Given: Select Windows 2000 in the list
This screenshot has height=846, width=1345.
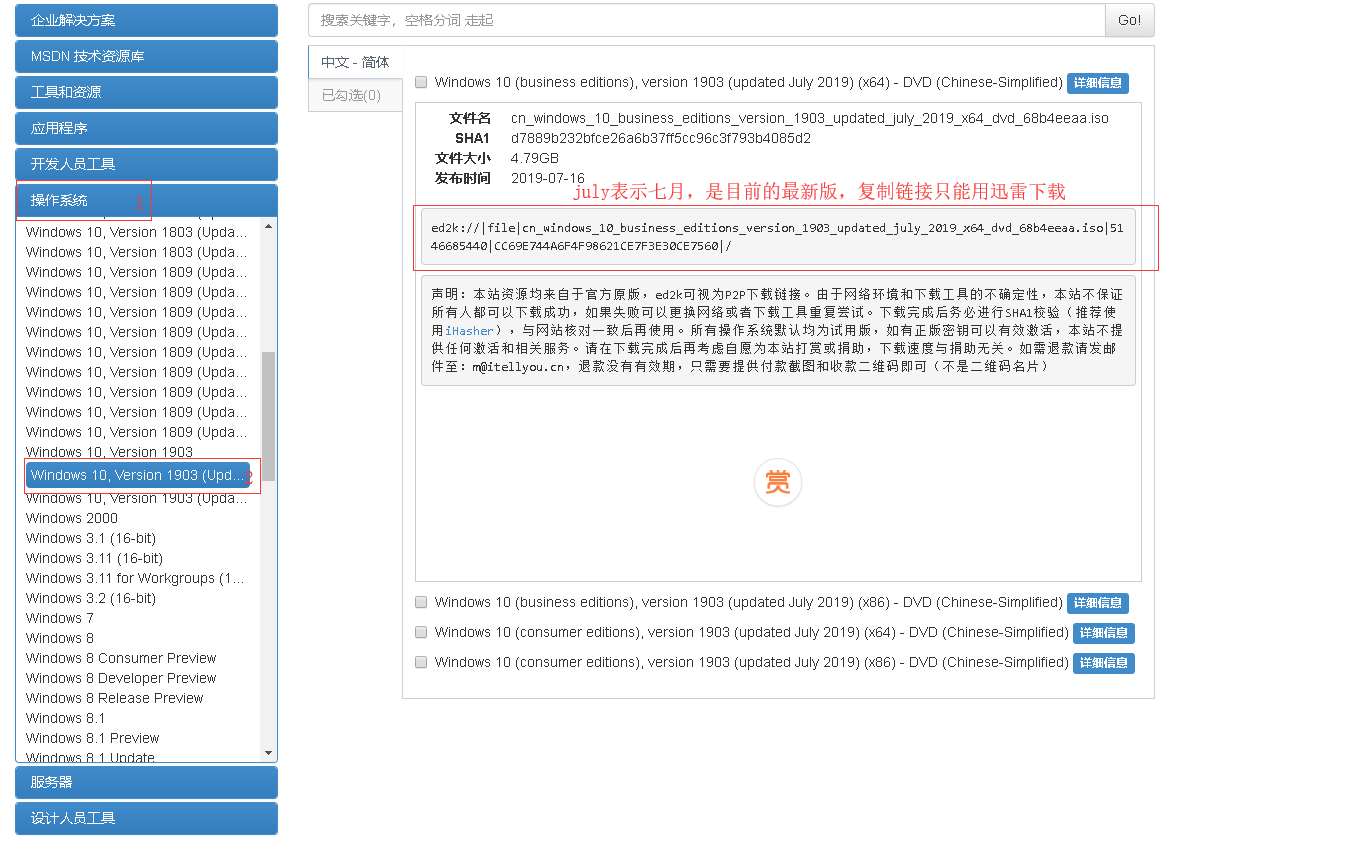Looking at the screenshot, I should (72, 518).
